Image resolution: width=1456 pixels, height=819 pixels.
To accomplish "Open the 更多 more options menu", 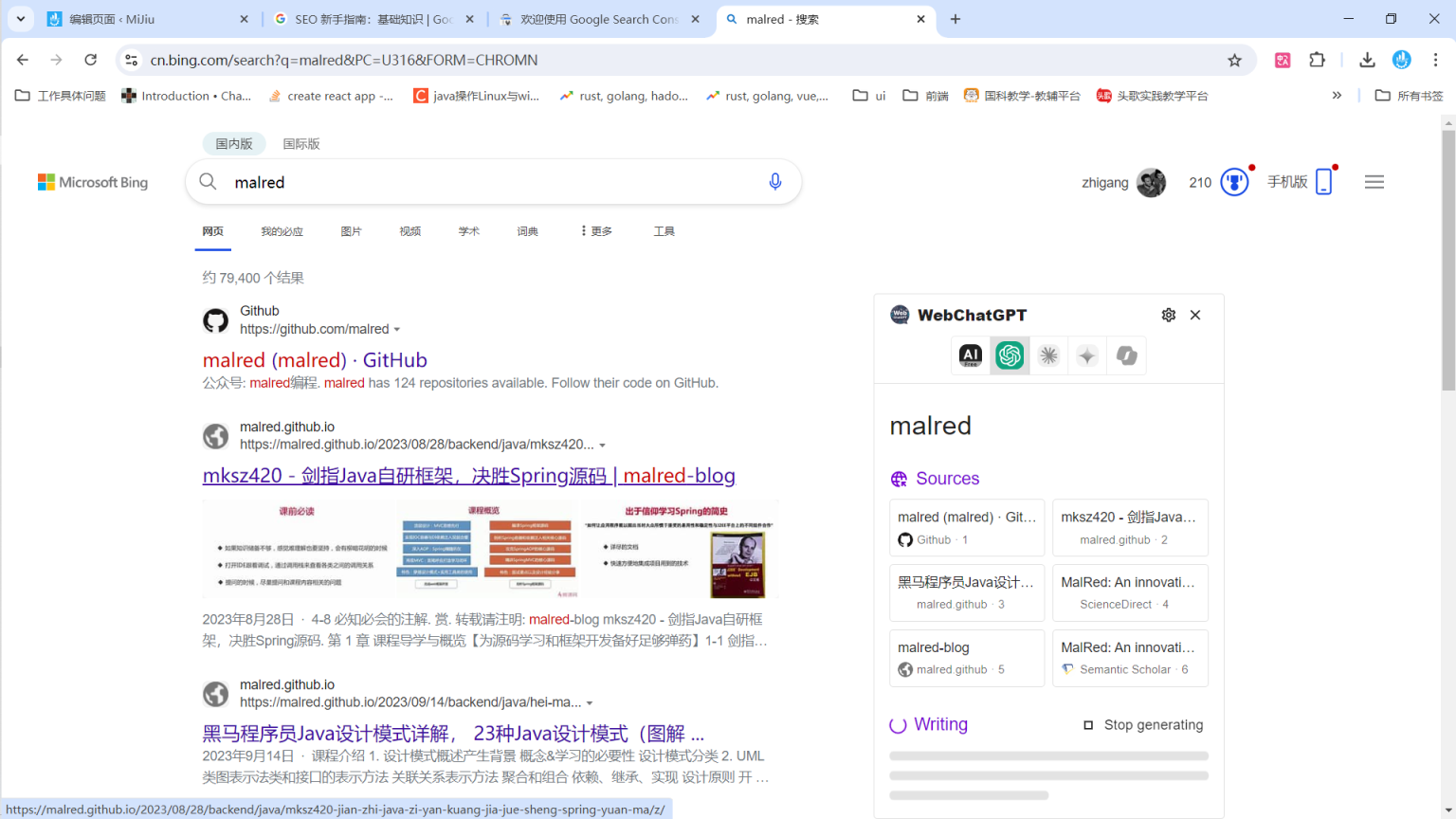I will (596, 231).
